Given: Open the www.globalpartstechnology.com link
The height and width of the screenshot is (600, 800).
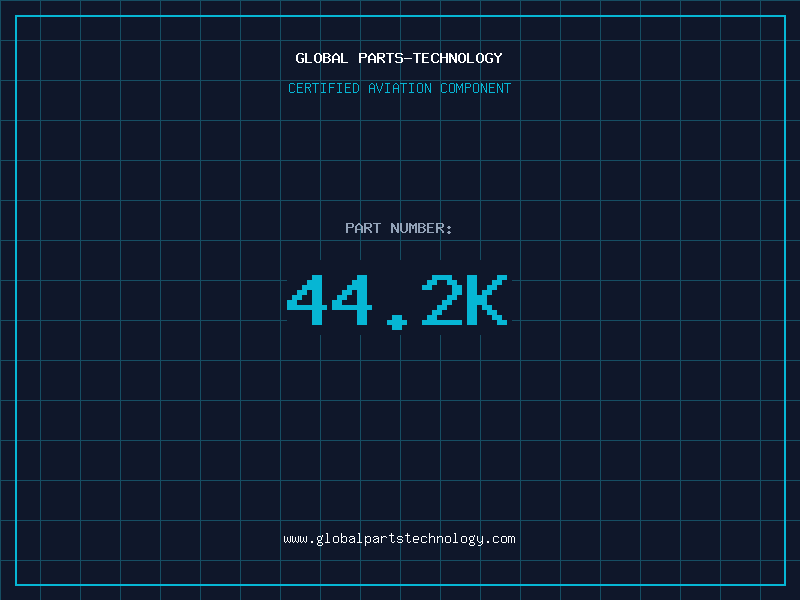Looking at the screenshot, I should (399, 539).
